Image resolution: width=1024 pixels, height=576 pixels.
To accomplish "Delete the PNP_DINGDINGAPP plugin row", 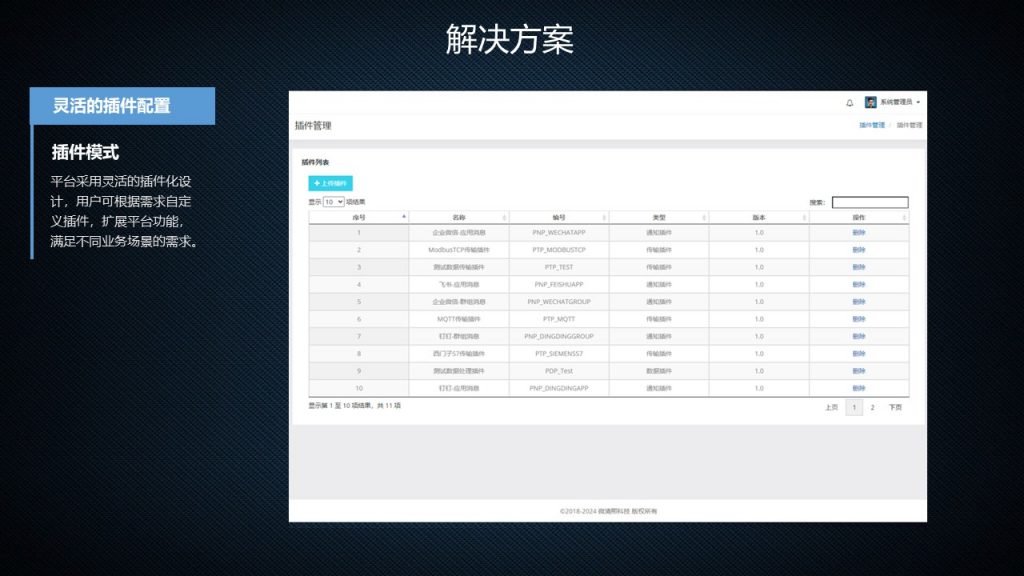I will 858,387.
